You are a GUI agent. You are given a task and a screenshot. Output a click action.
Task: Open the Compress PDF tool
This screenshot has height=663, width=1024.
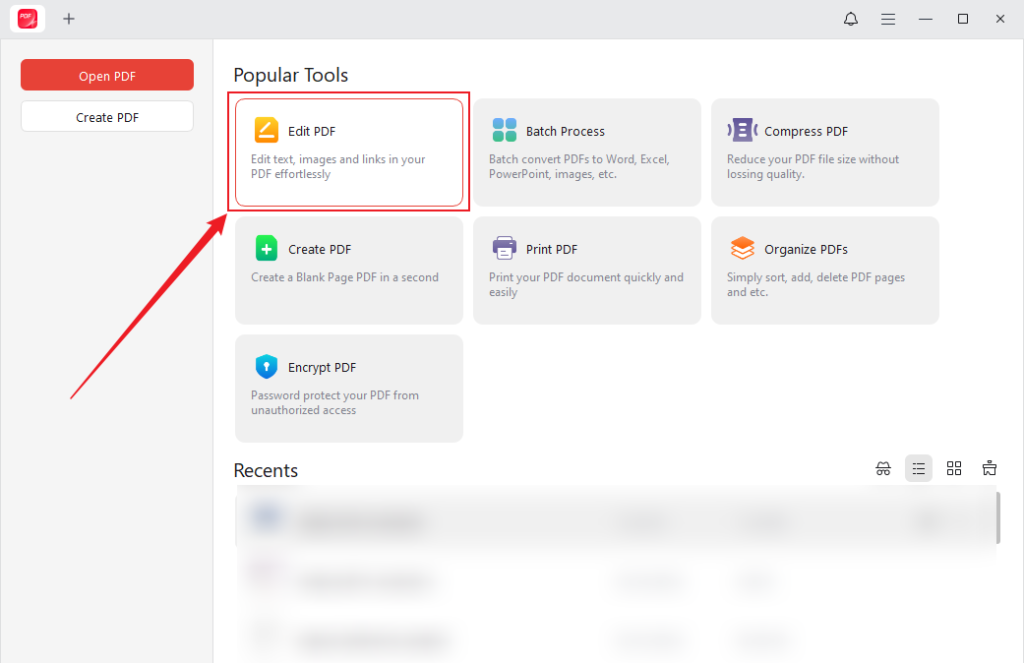click(x=824, y=152)
